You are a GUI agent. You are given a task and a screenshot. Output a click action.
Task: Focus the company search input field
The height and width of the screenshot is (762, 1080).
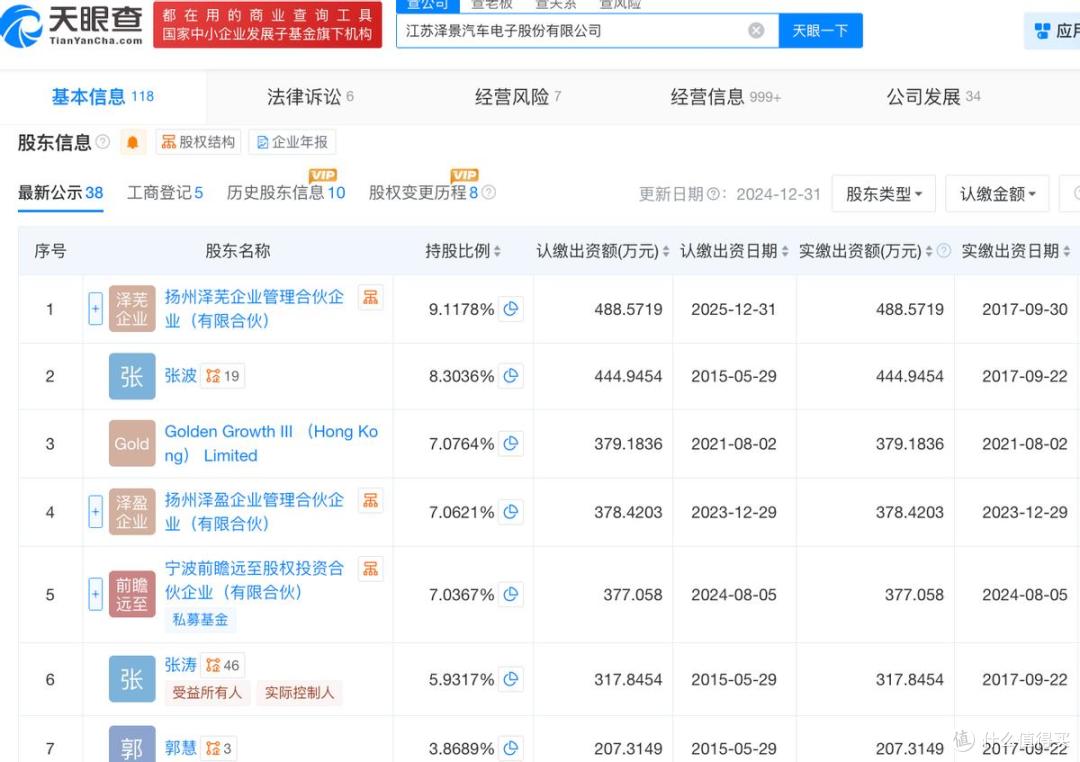pyautogui.click(x=588, y=30)
